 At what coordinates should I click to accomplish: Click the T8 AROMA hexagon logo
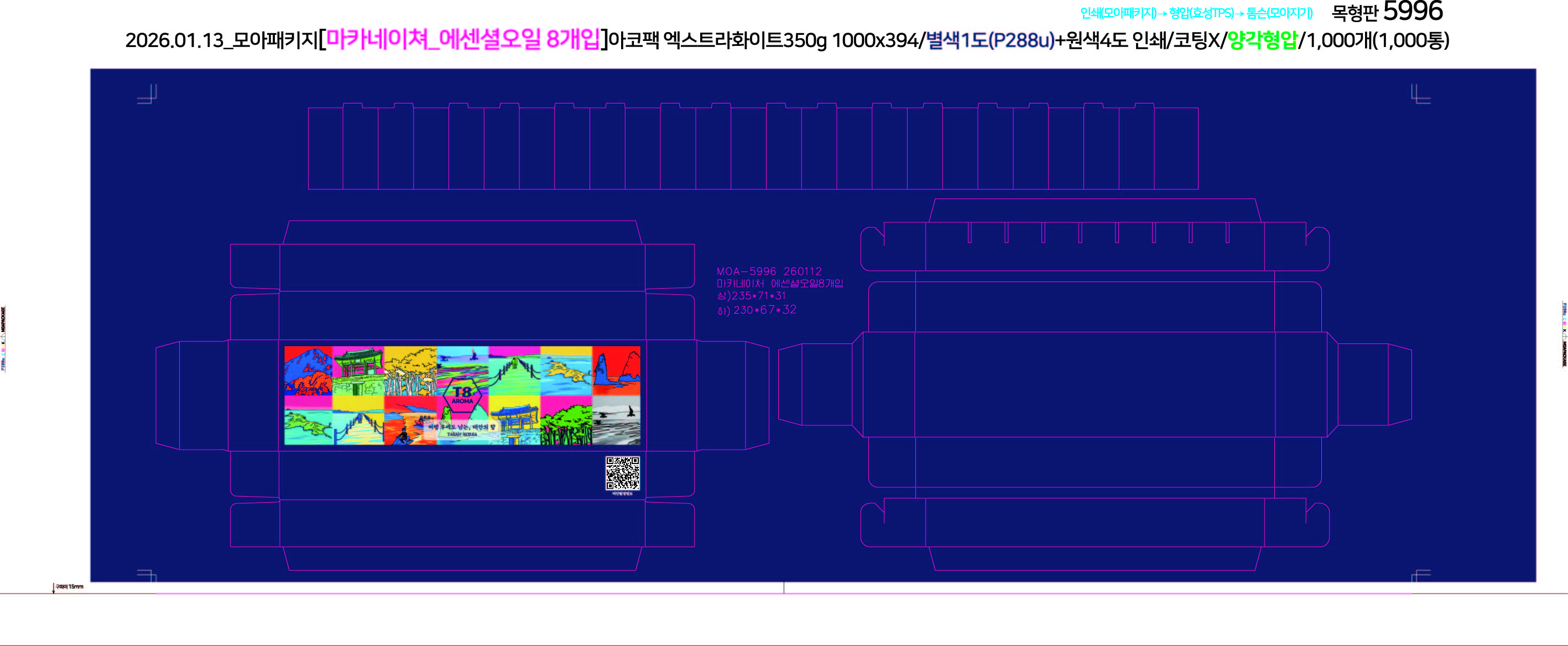click(x=462, y=395)
